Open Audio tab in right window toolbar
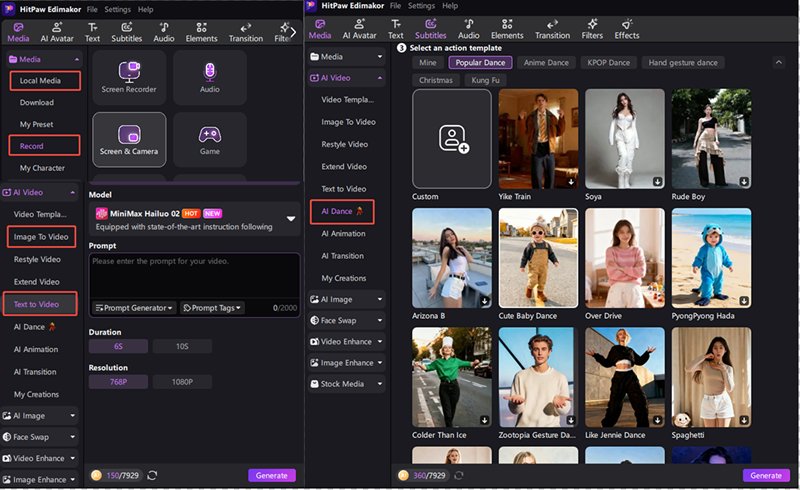This screenshot has height=490, width=800. [468, 29]
